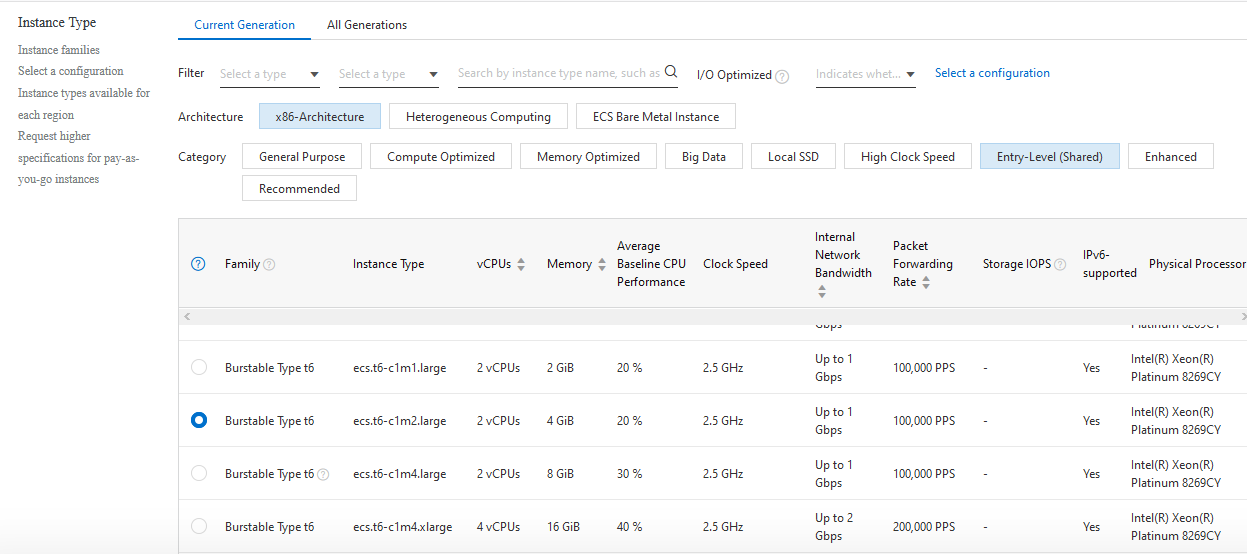Click ecs.t6-c1m1.large instance type text

tap(399, 368)
